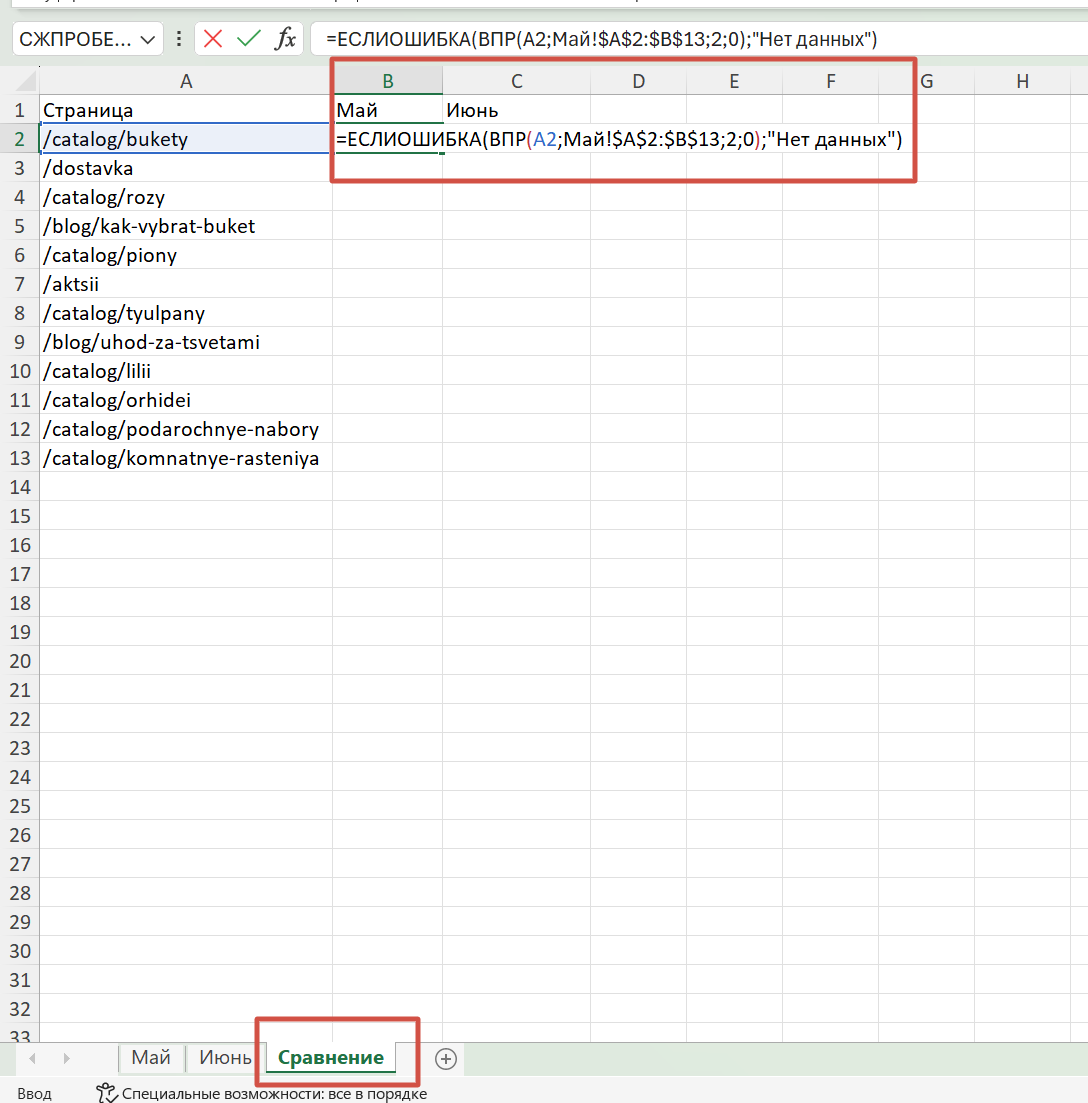Viewport: 1088px width, 1103px height.
Task: Switch to the Май sheet tab
Action: pyautogui.click(x=151, y=1057)
